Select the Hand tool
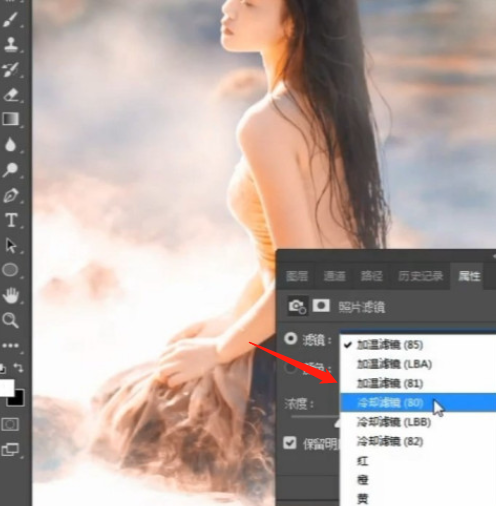 (x=10, y=295)
